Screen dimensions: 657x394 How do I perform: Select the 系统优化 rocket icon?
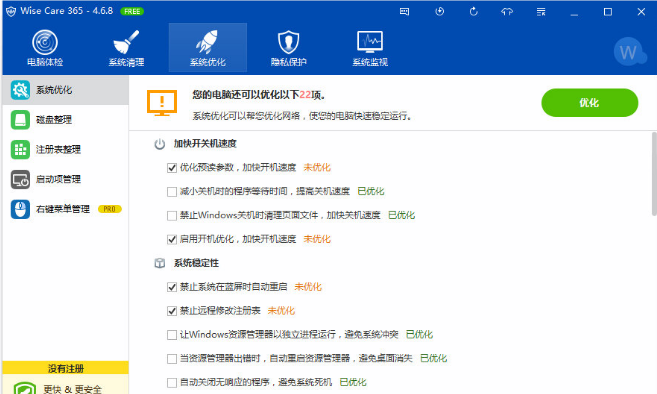click(x=207, y=42)
